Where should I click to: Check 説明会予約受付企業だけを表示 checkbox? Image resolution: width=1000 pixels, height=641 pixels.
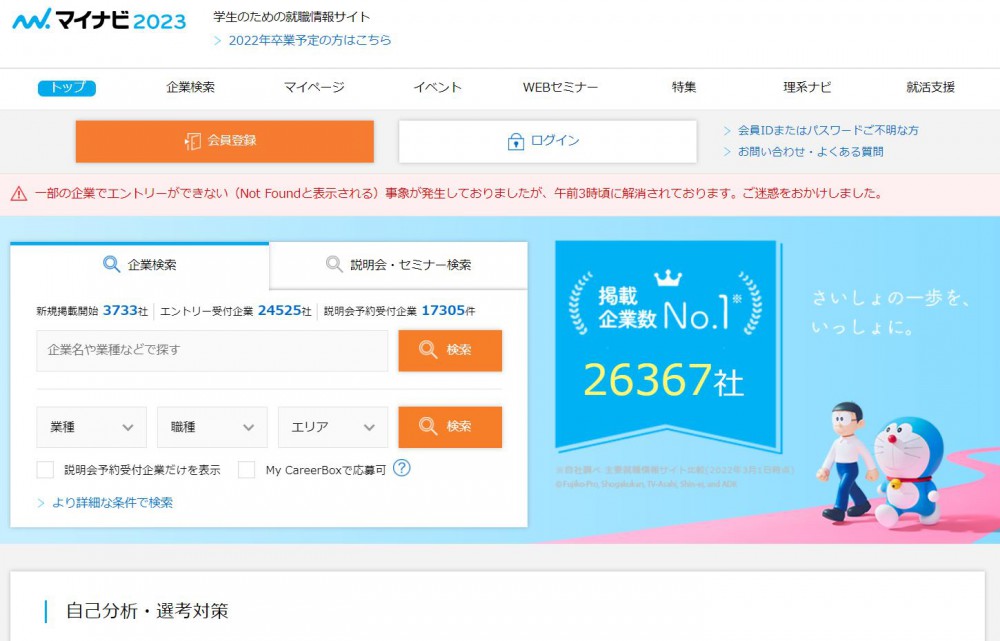45,469
